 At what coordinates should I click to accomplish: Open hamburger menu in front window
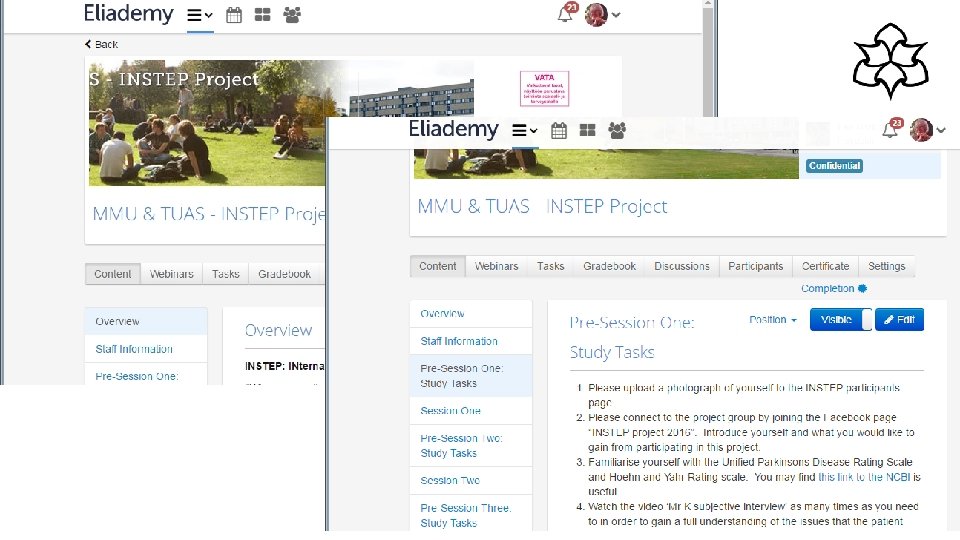[525, 130]
